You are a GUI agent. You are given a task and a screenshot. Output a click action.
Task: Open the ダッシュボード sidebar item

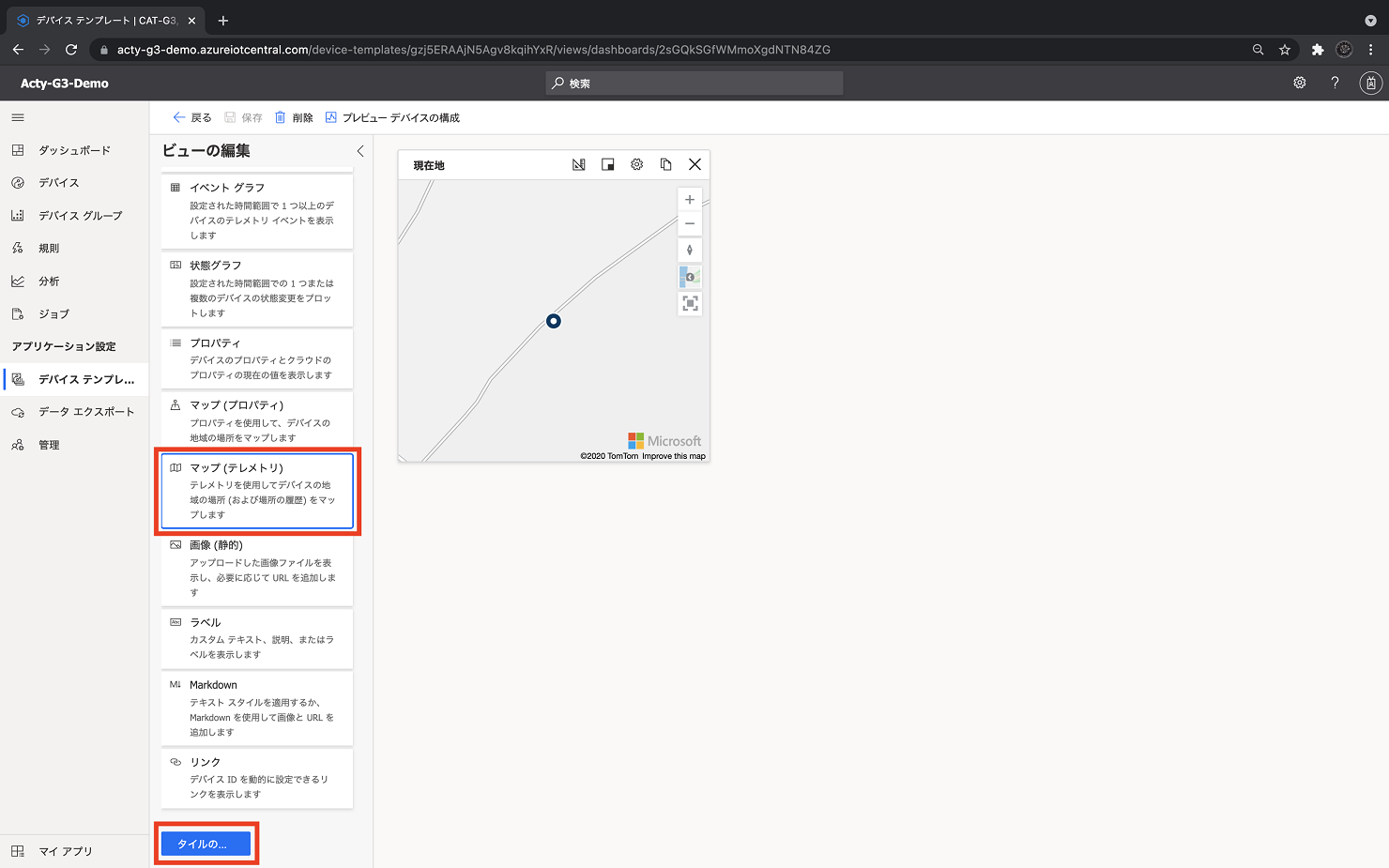click(74, 150)
